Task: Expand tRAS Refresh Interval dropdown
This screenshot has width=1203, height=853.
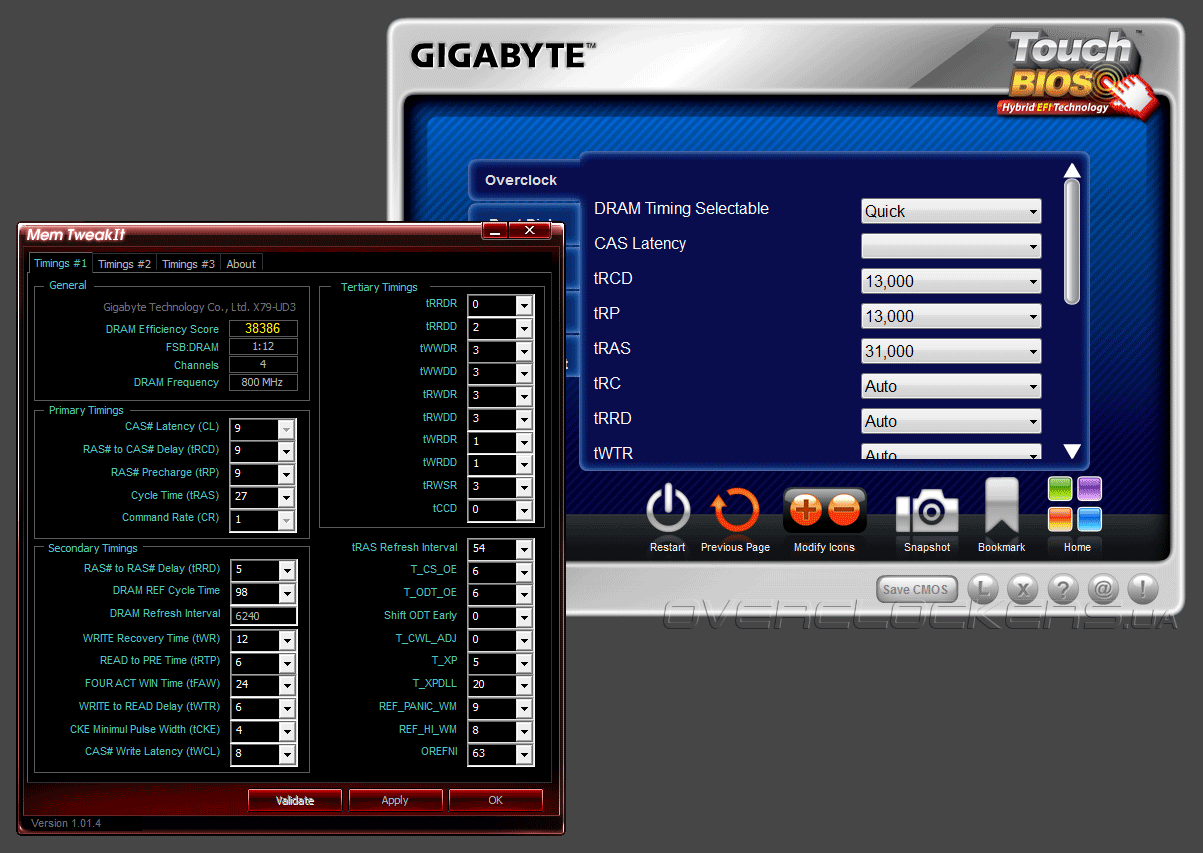Action: coord(524,549)
